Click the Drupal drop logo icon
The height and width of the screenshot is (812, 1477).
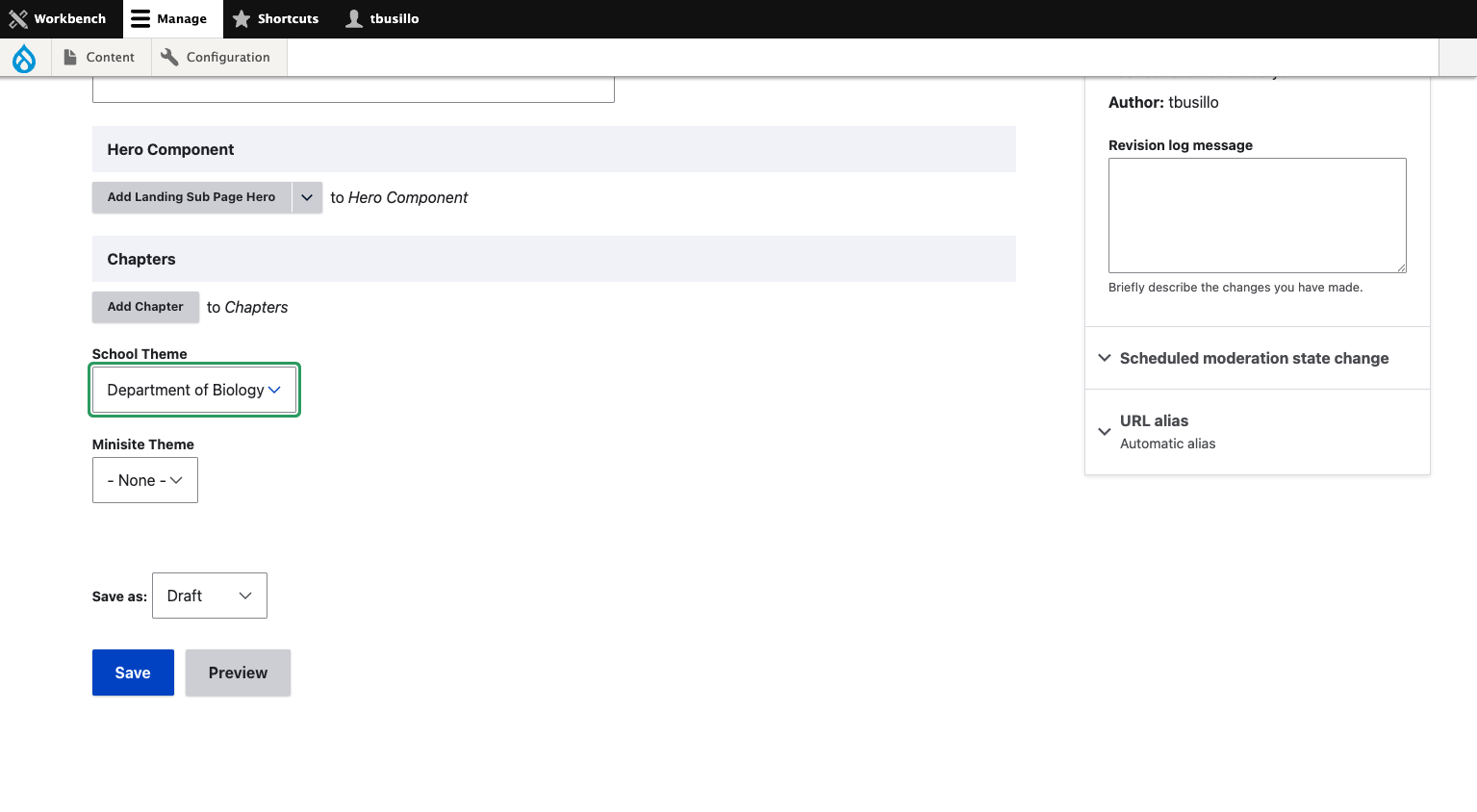click(x=24, y=58)
